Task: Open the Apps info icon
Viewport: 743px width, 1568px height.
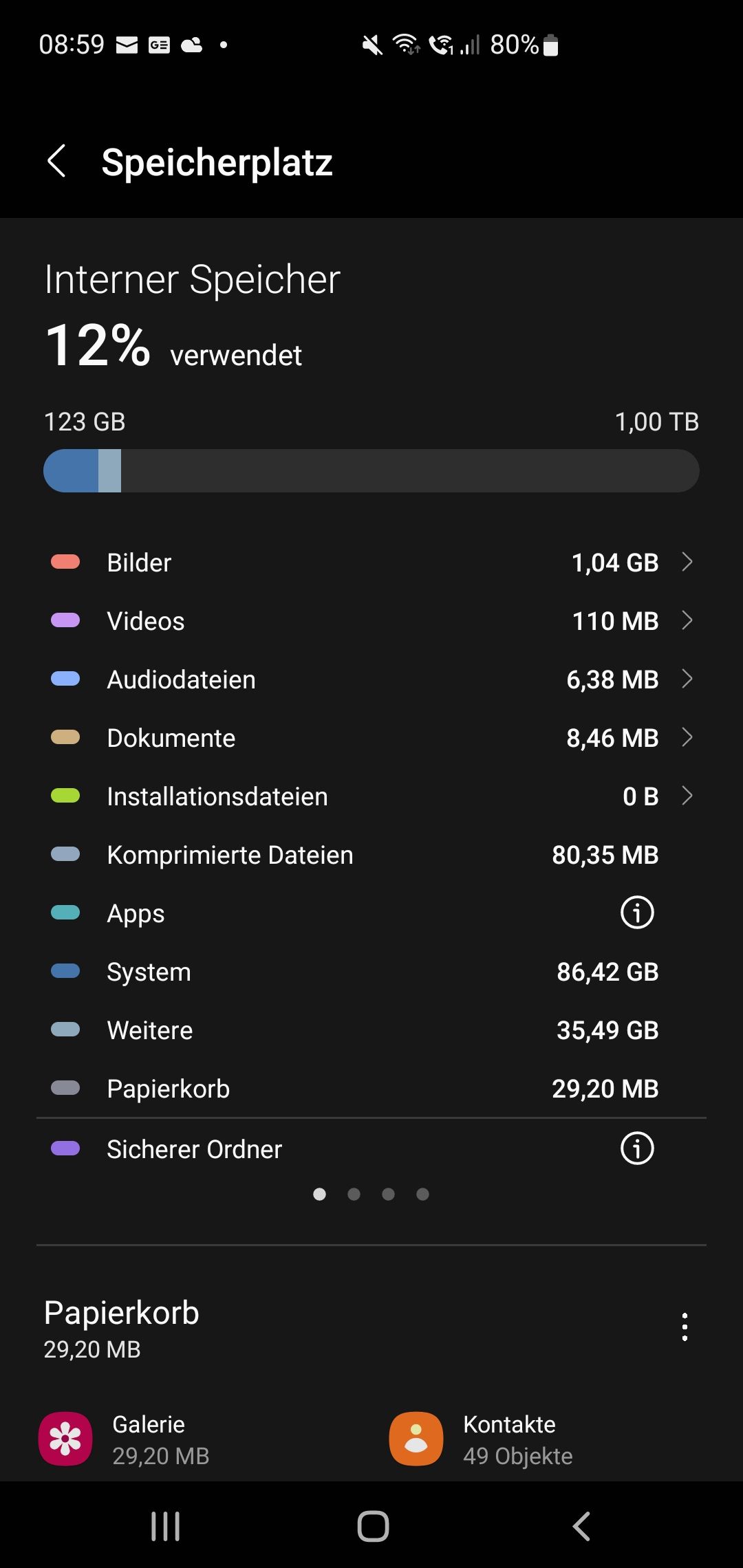Action: point(637,913)
